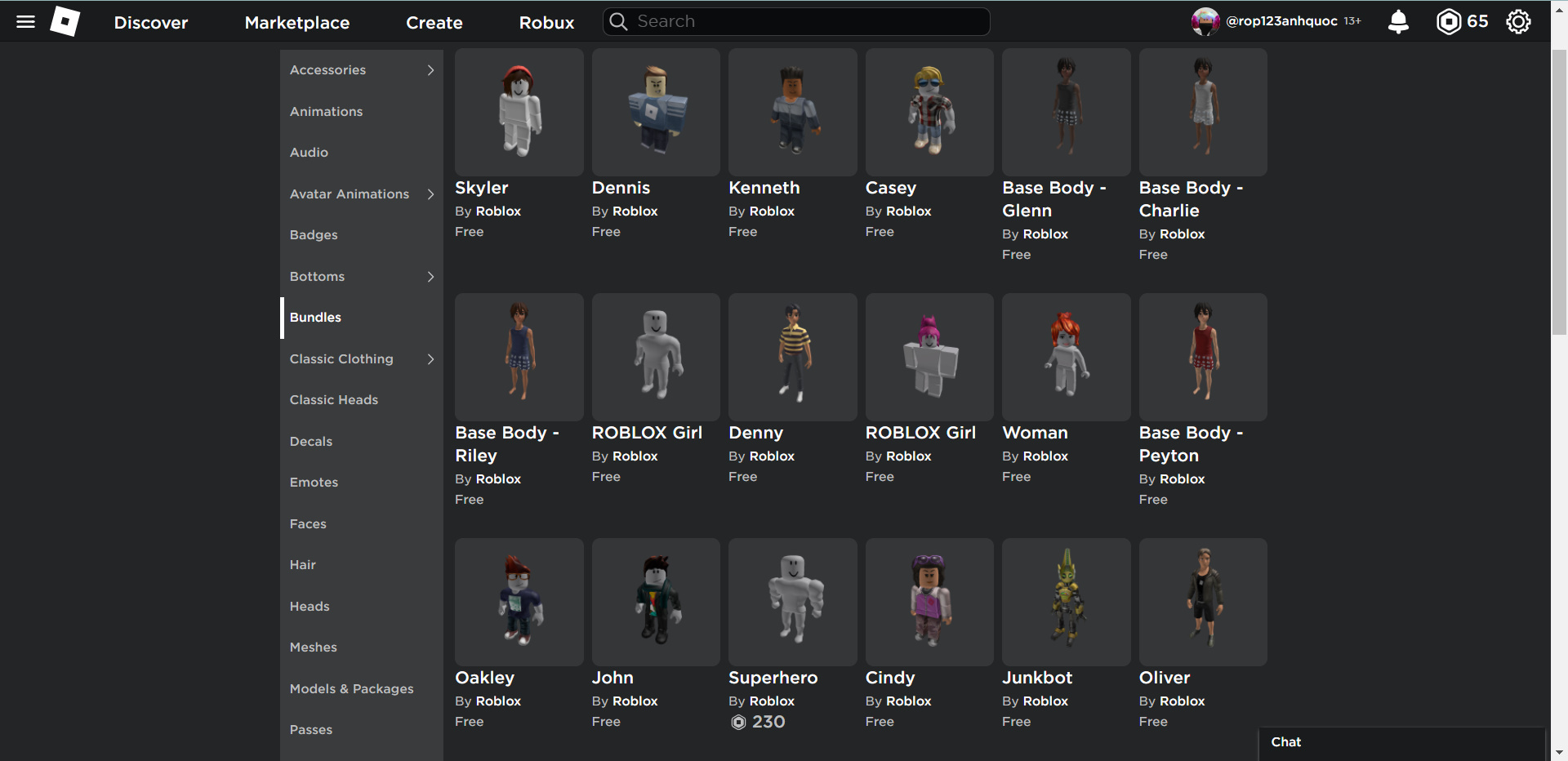Click in the Search input field

pos(796,22)
